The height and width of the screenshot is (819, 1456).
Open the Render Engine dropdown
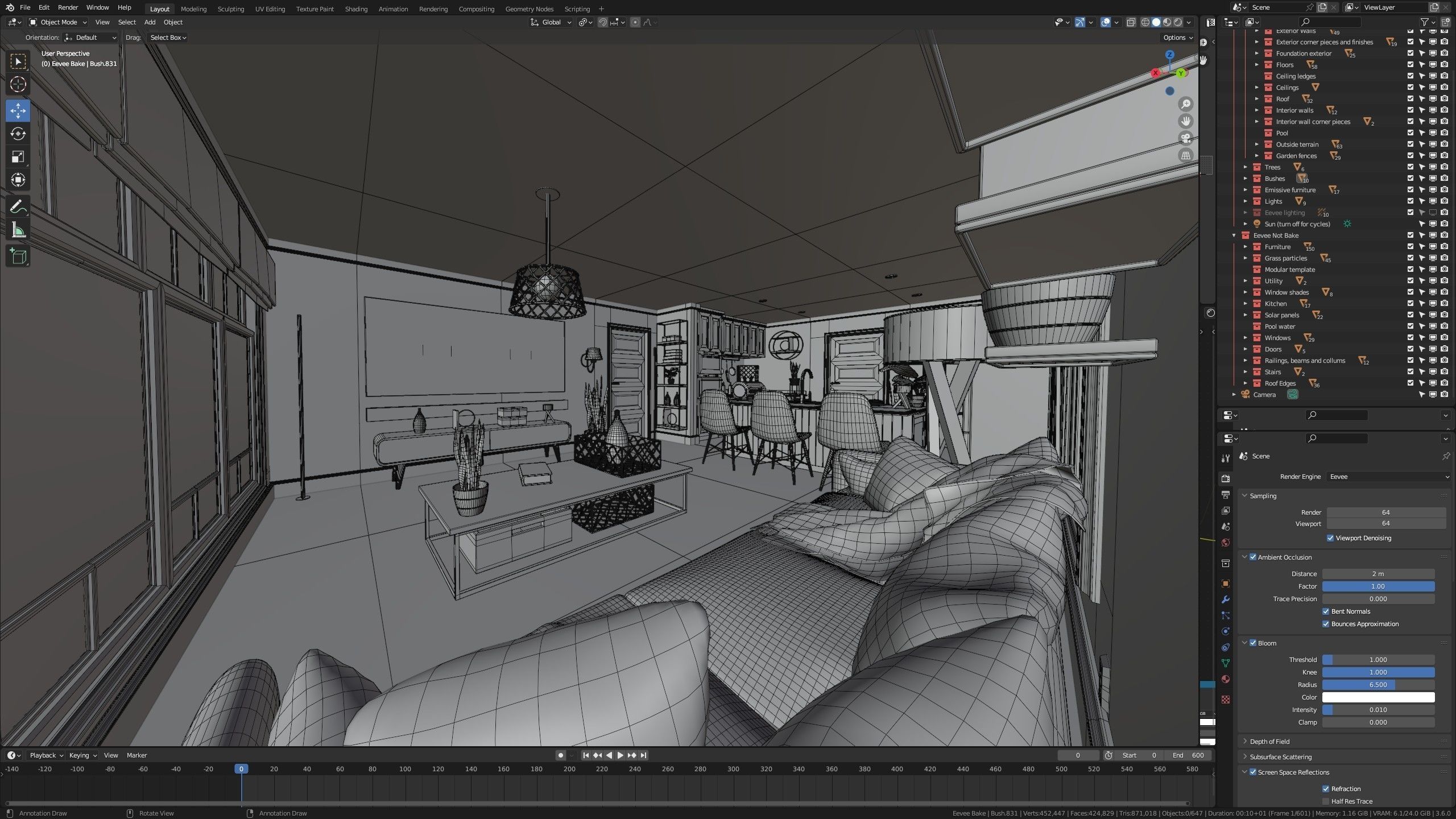click(1388, 477)
